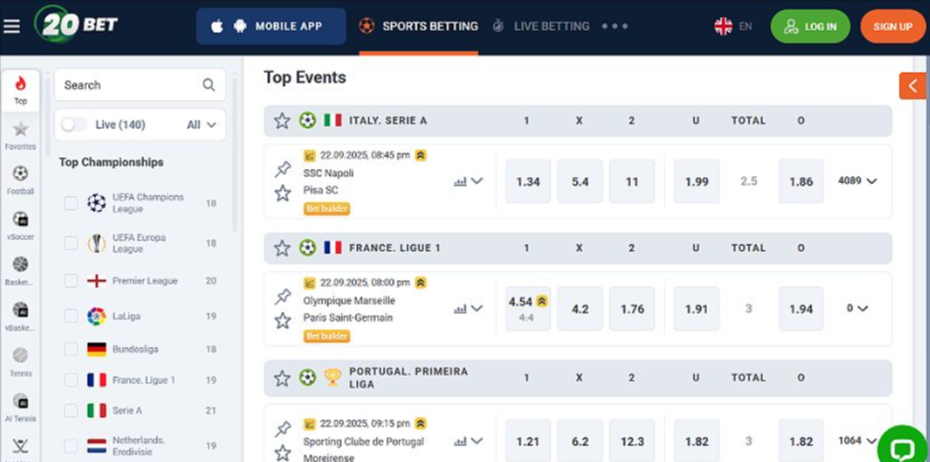
Task: Expand 4089 more markets for Napoli match
Action: point(857,181)
